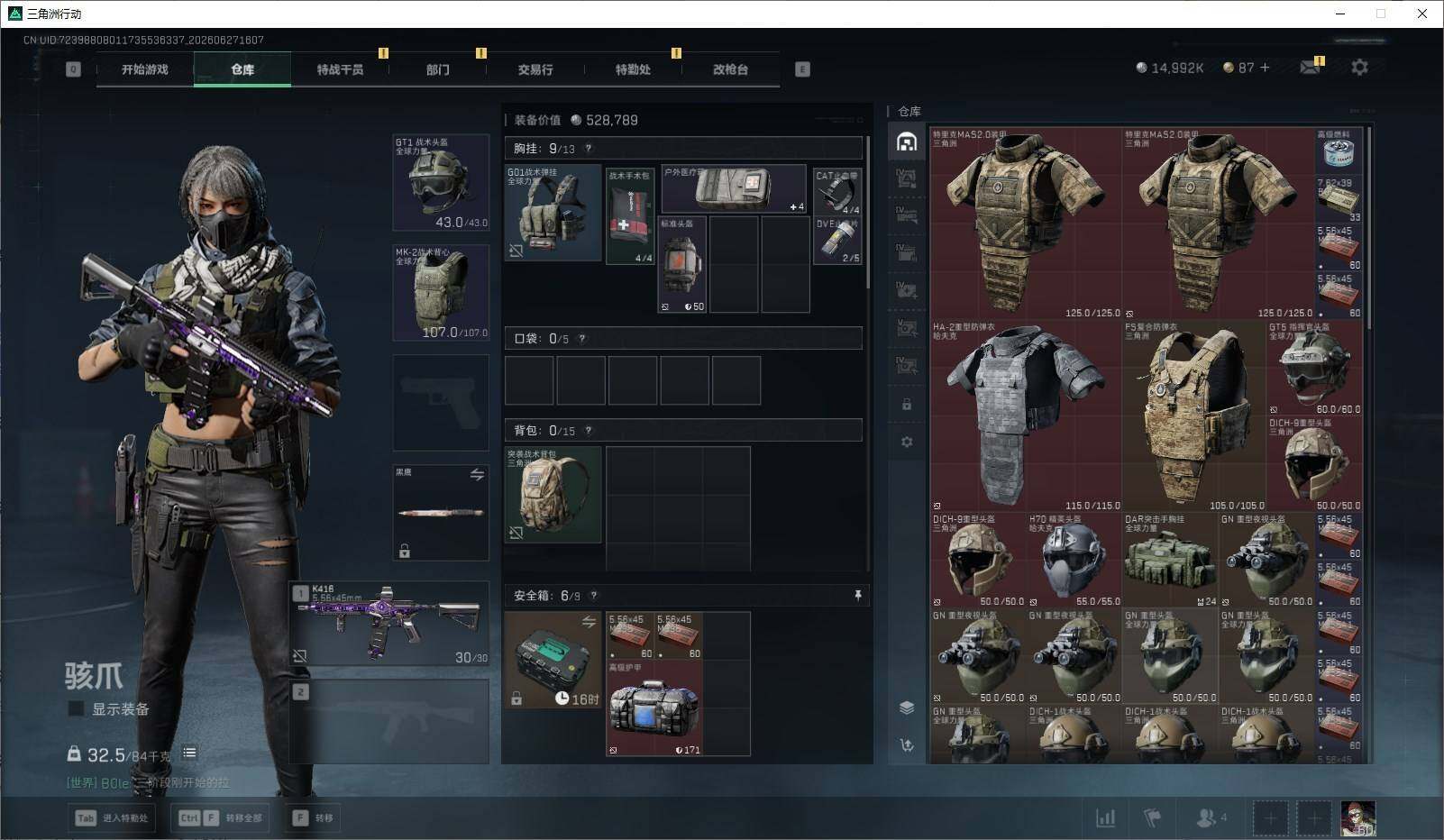Open the flags icon in bottom bar
The width and height of the screenshot is (1444, 840).
[1152, 818]
